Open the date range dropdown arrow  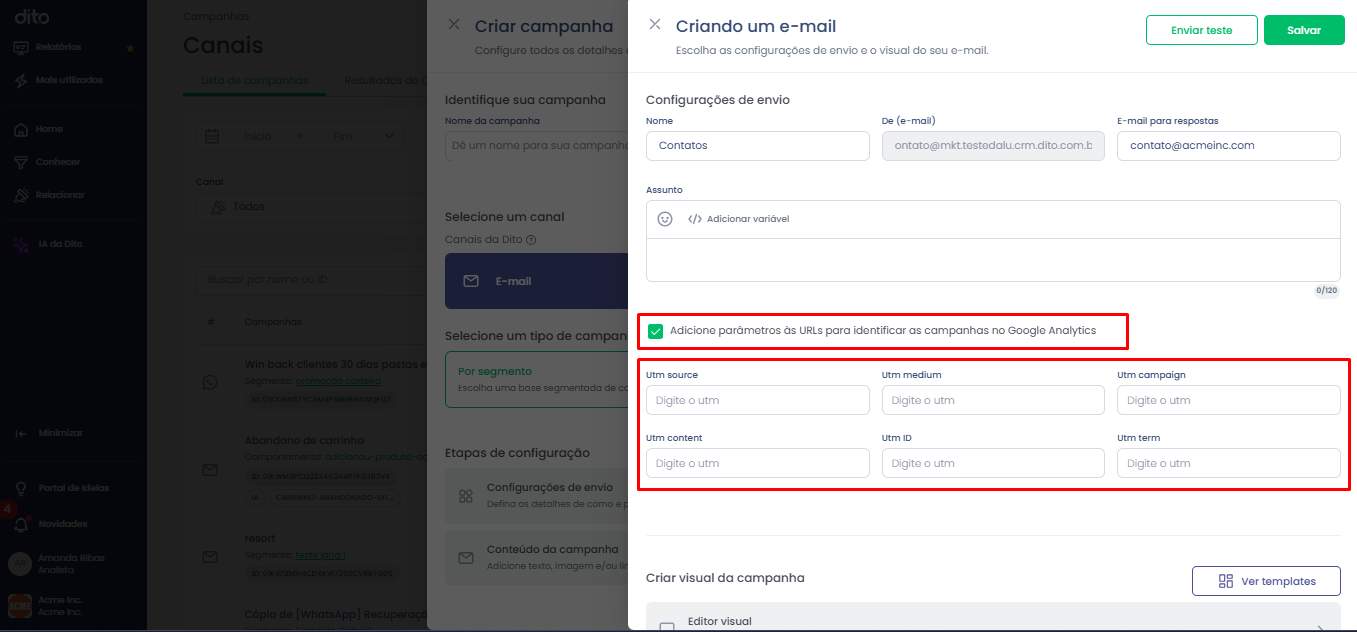click(x=389, y=136)
